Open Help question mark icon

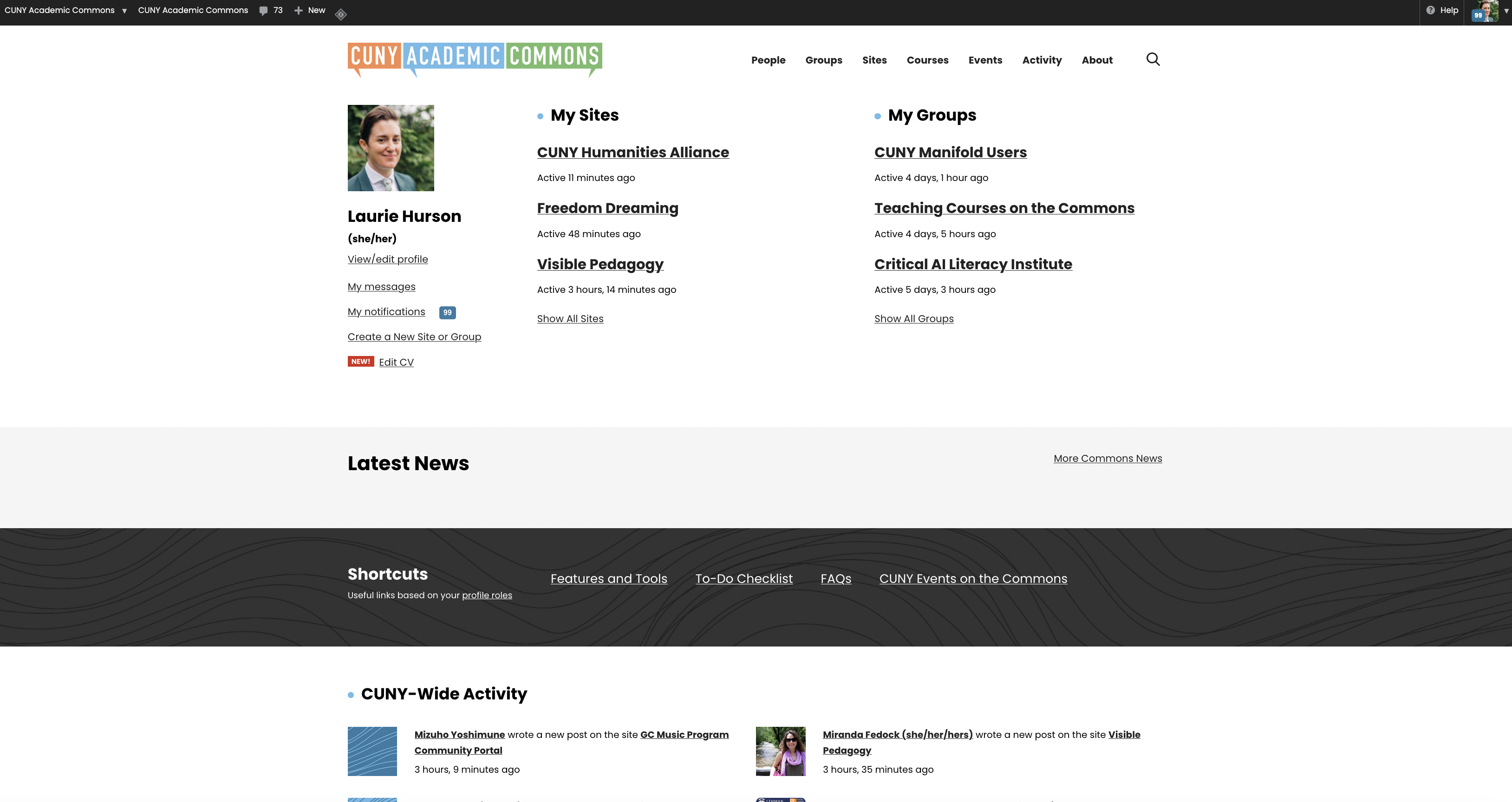click(x=1430, y=10)
